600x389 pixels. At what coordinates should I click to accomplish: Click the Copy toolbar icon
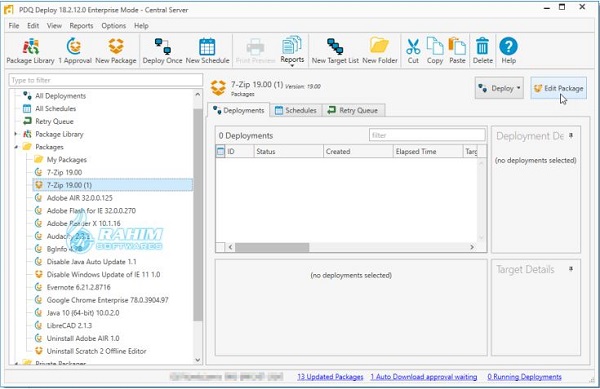coord(435,51)
